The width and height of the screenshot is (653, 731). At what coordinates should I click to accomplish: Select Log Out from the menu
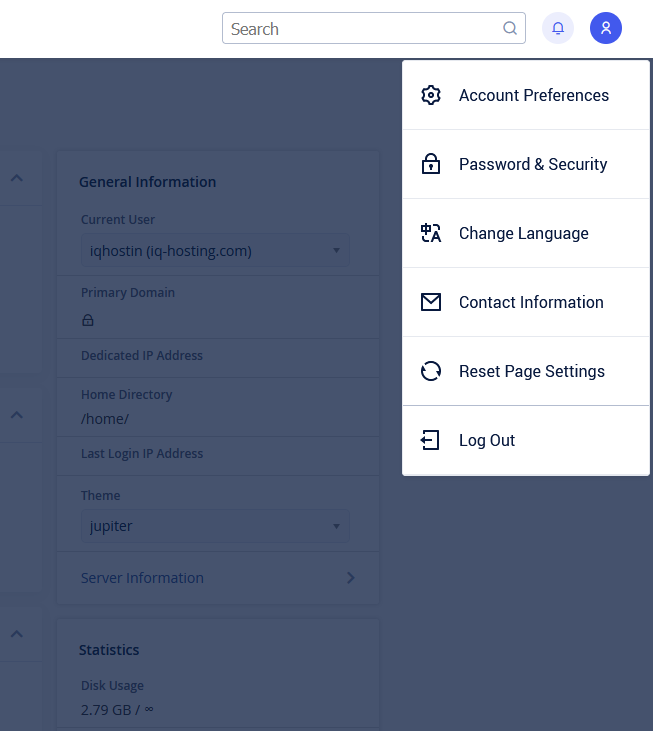487,440
